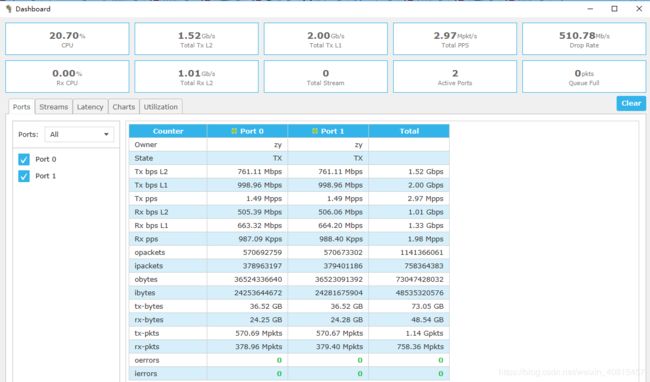Switch to the Utilization tab
This screenshot has width=650, height=382.
click(x=161, y=107)
